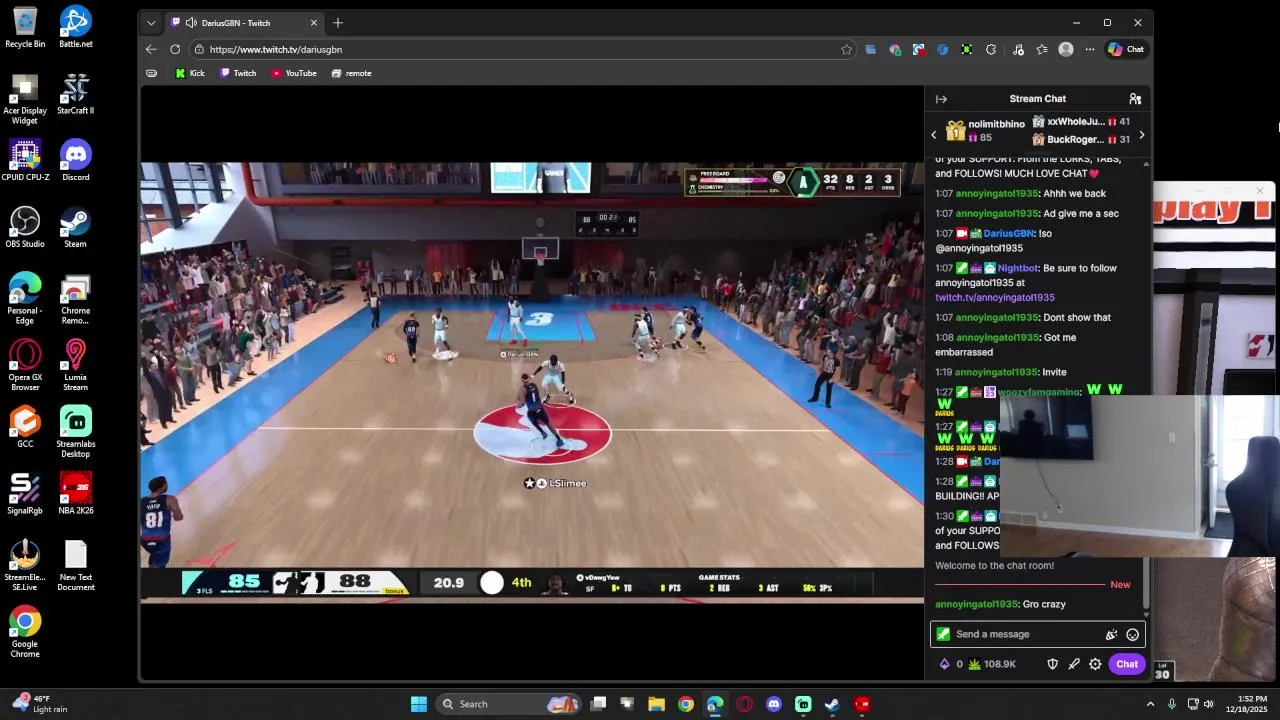Screen dimensions: 1280x720
Task: Open CPUID CPU-Z desktop shortcut
Action: (25, 160)
